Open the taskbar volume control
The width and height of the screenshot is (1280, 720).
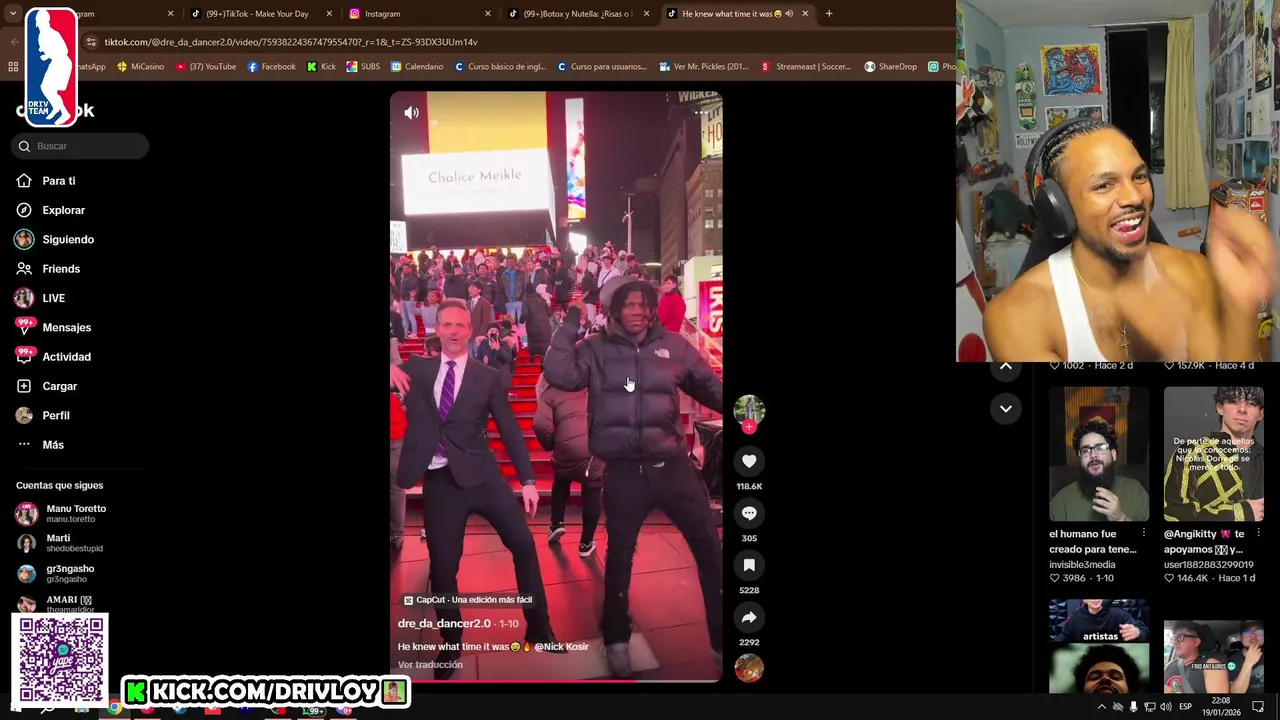tap(1165, 707)
